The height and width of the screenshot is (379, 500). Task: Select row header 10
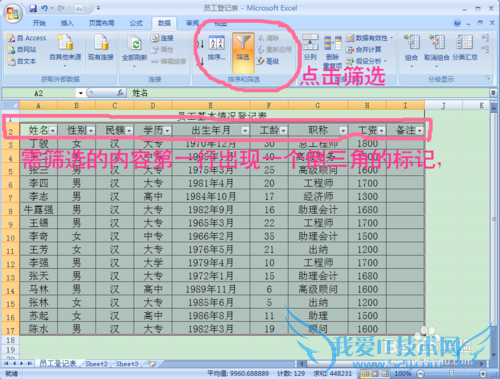tap(10, 237)
